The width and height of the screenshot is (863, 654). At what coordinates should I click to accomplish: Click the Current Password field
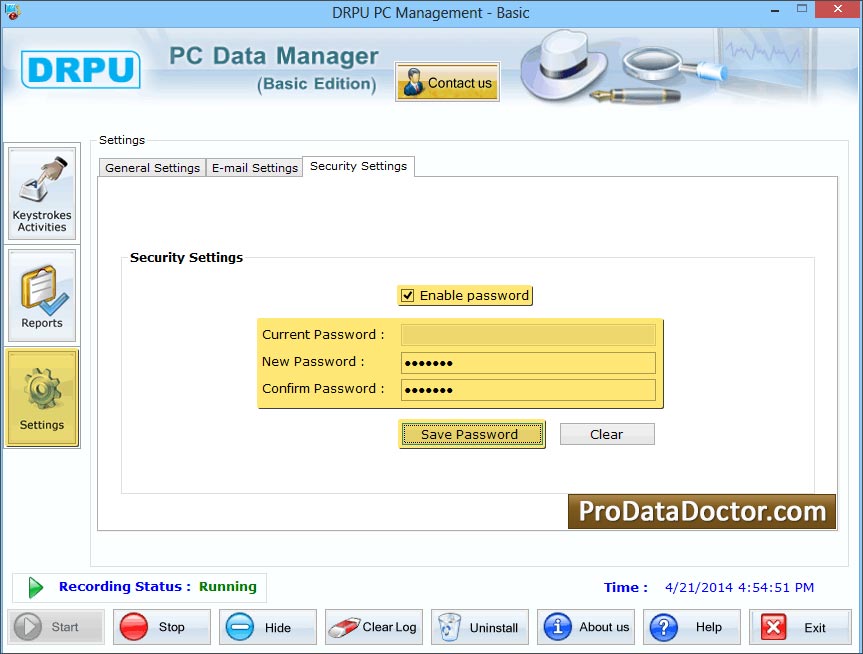pyautogui.click(x=528, y=335)
